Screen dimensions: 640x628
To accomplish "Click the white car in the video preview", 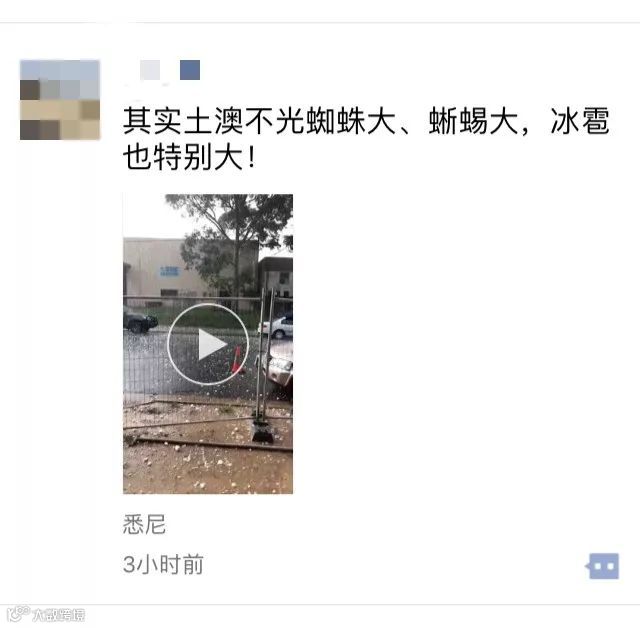I will 277,327.
